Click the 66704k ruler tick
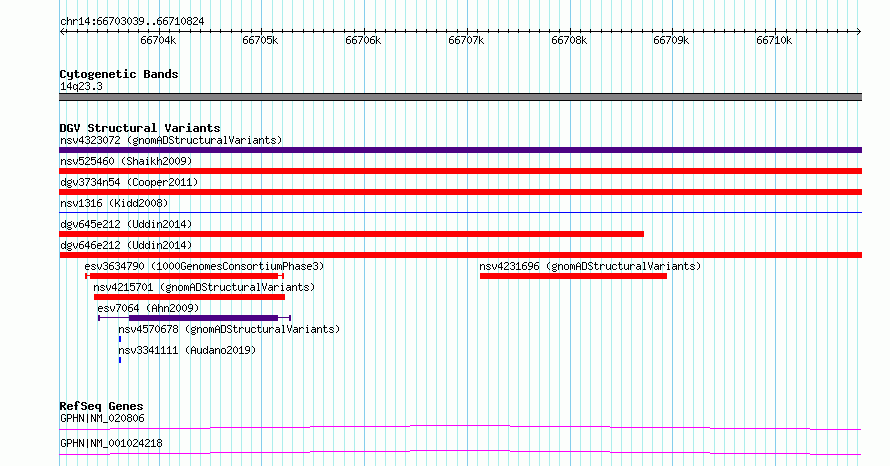 tap(158, 40)
